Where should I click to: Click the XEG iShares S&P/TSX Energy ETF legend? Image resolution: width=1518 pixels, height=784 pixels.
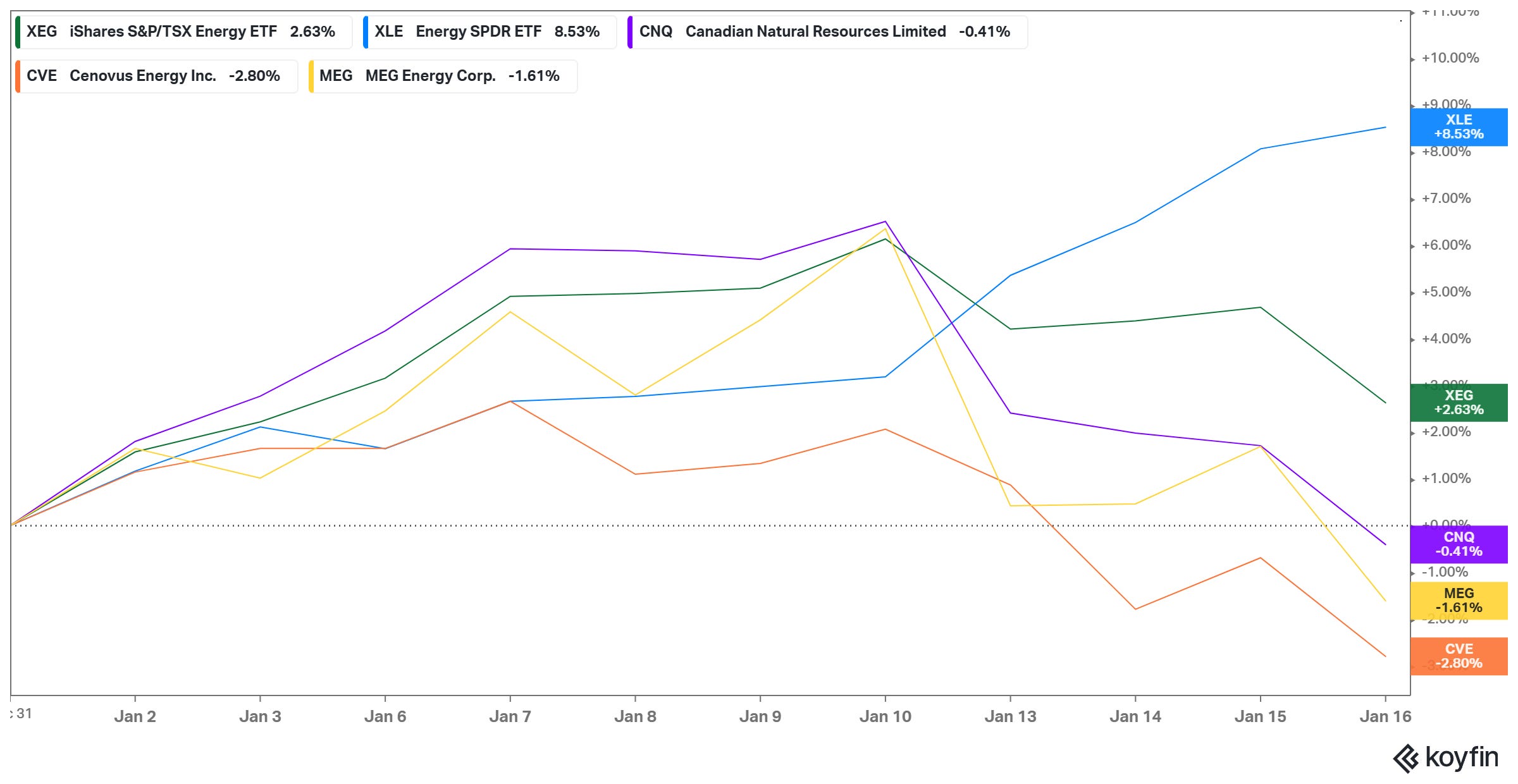pos(183,32)
